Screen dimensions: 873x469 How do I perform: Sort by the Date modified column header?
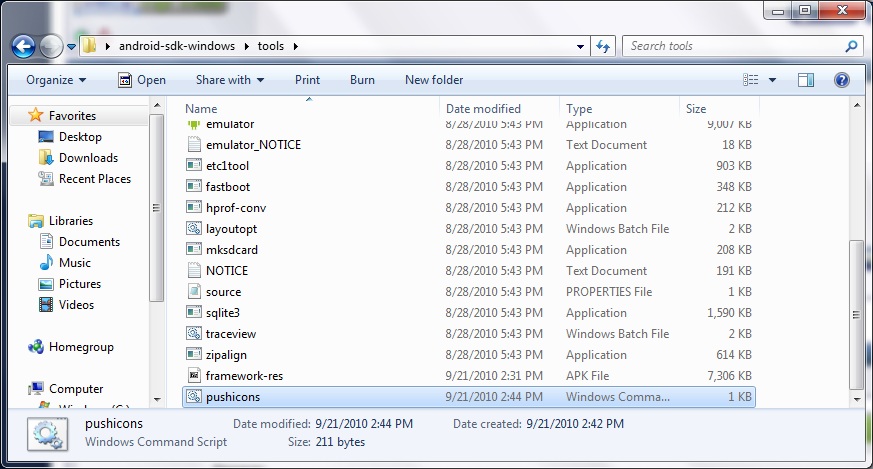[x=483, y=109]
